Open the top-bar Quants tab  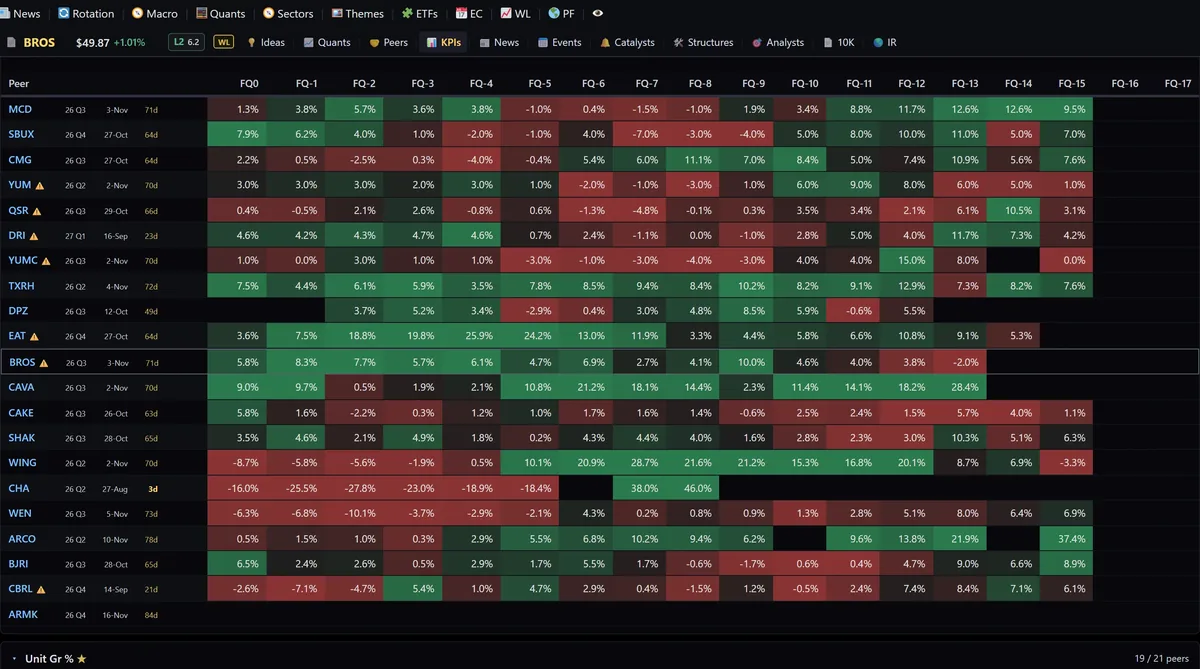tap(220, 14)
